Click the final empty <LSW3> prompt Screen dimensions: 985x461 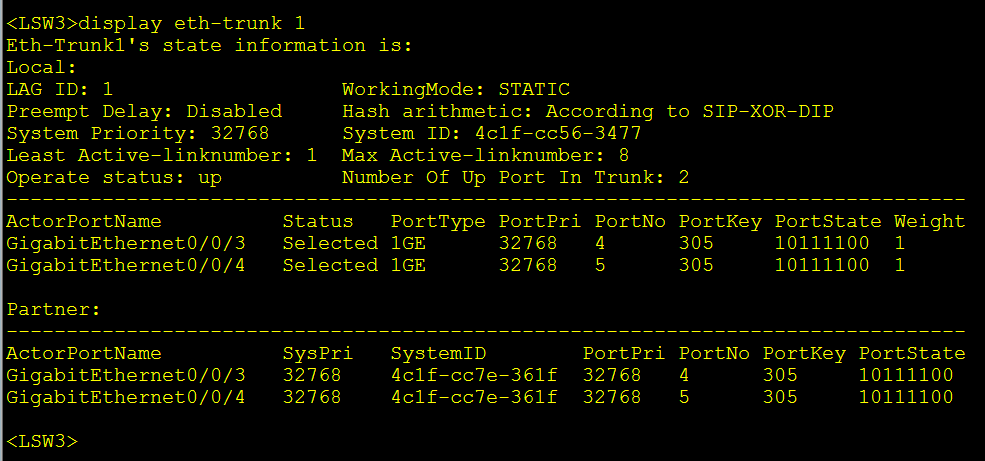click(42, 441)
